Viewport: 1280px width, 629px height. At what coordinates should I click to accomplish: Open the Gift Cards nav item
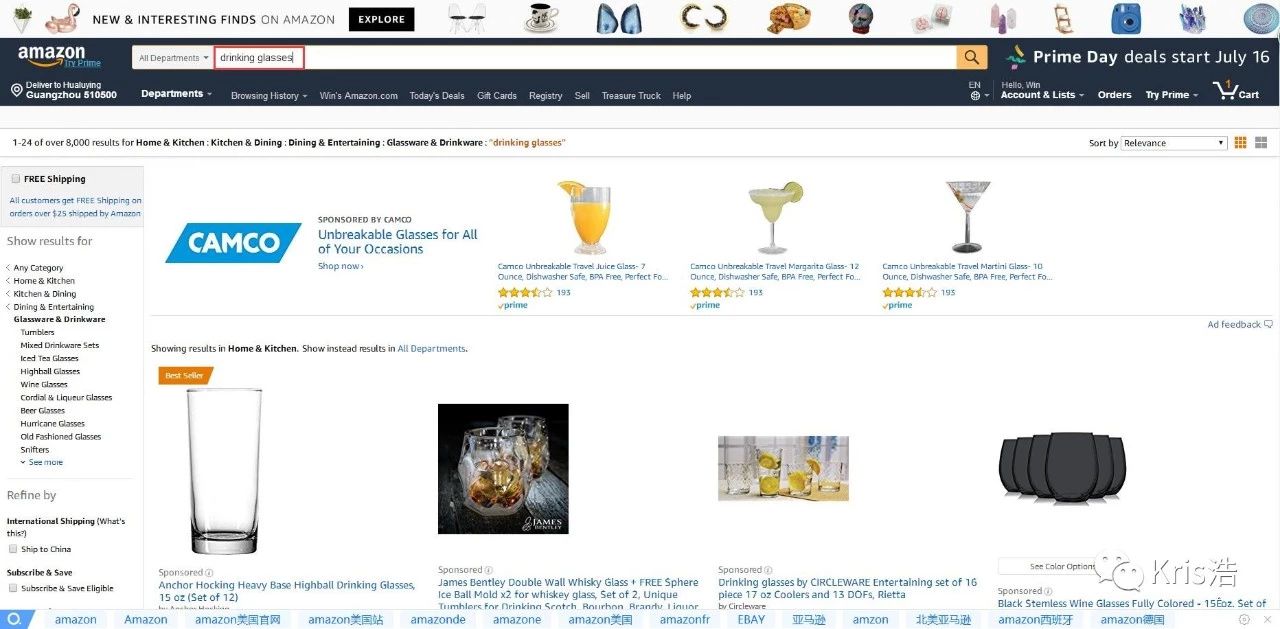pyautogui.click(x=497, y=96)
